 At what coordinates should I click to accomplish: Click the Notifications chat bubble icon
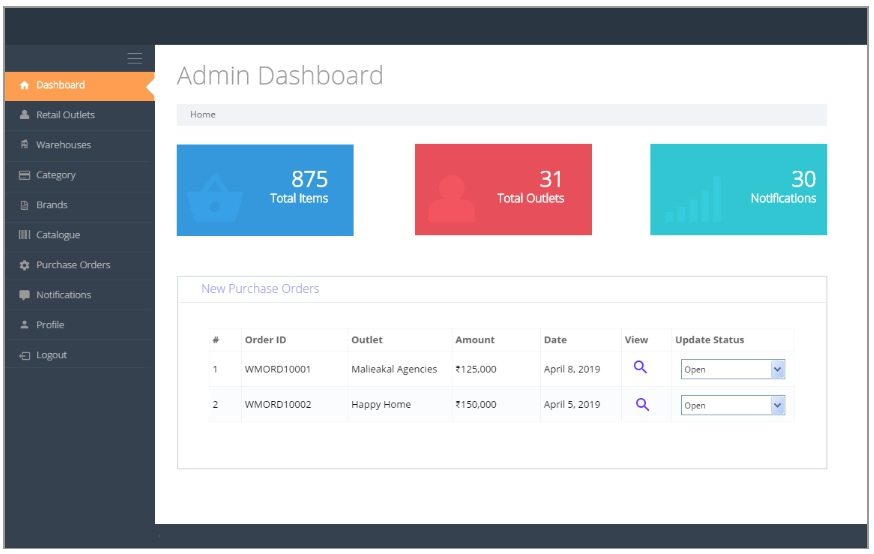click(24, 296)
